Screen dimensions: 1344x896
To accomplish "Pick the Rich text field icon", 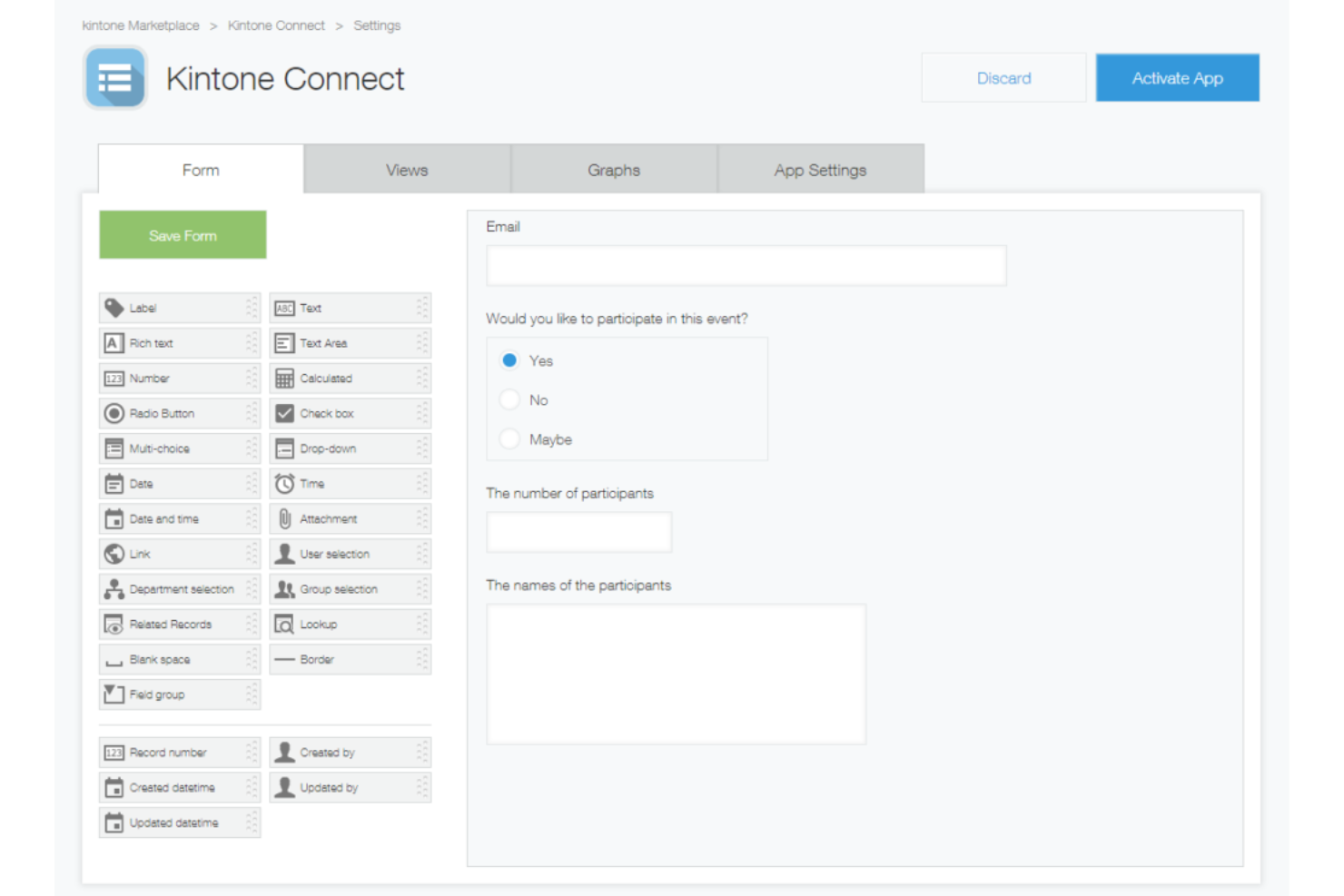I will [114, 343].
